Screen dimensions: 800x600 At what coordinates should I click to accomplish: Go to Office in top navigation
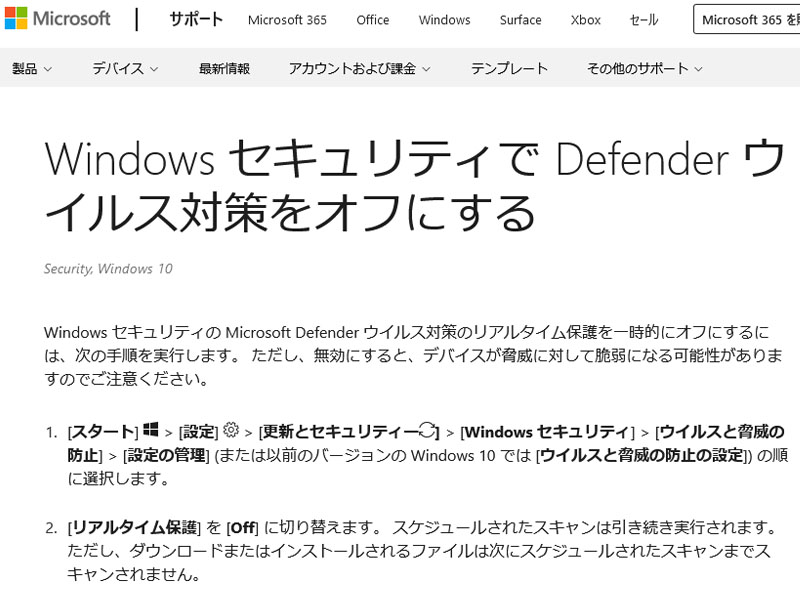pyautogui.click(x=372, y=20)
